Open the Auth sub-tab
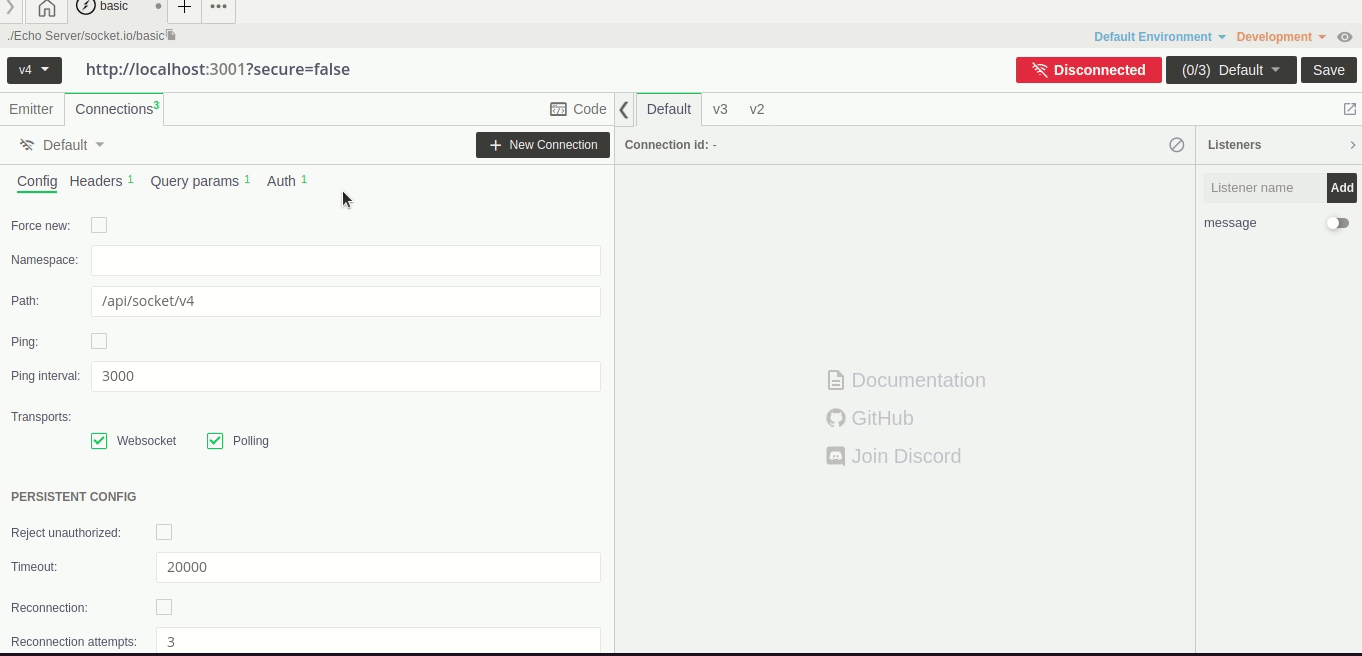The width and height of the screenshot is (1362, 656). pos(281,181)
